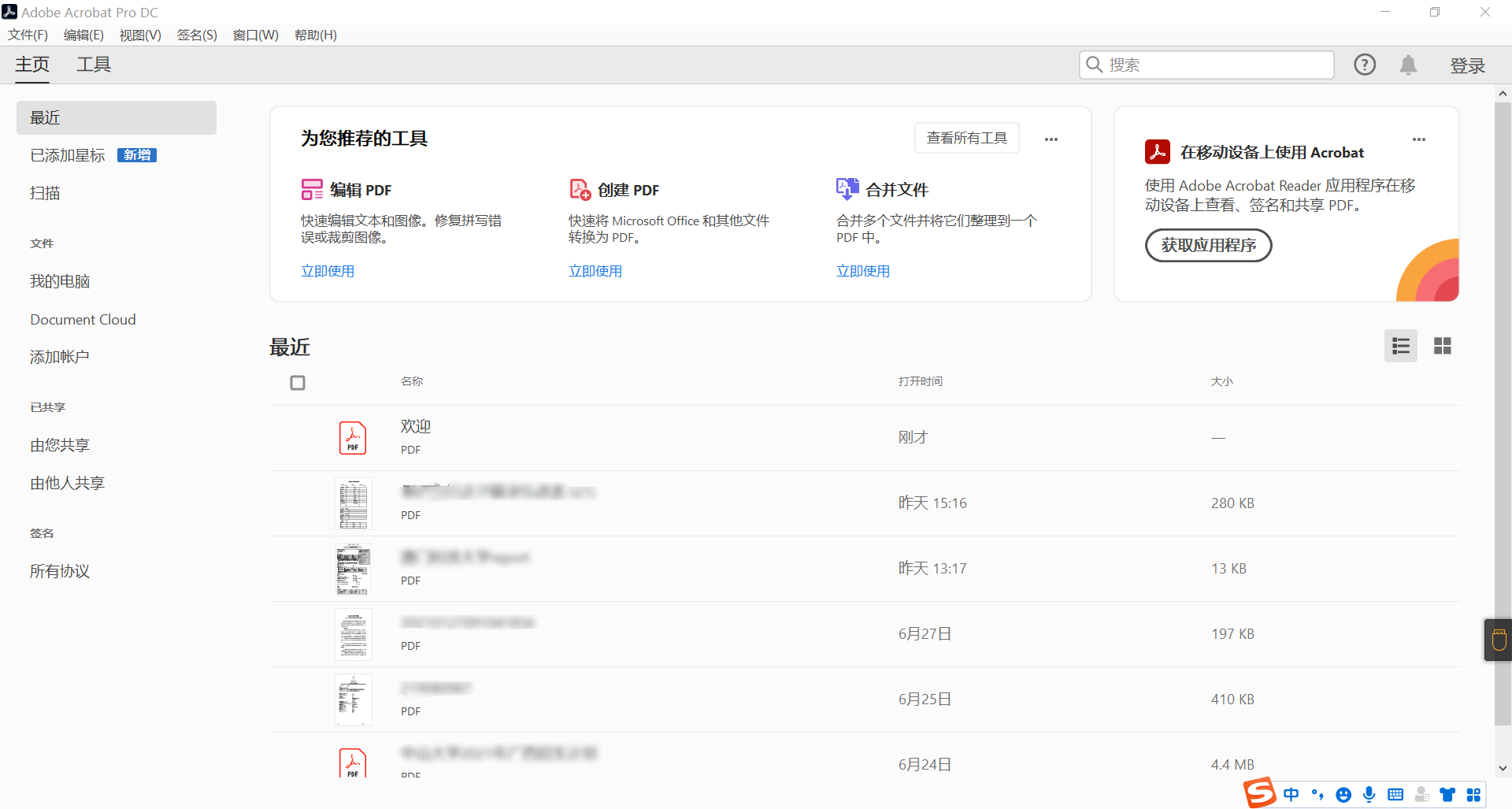This screenshot has width=1512, height=809.
Task: Click the USB drive floating widget icon
Action: pos(1499,640)
